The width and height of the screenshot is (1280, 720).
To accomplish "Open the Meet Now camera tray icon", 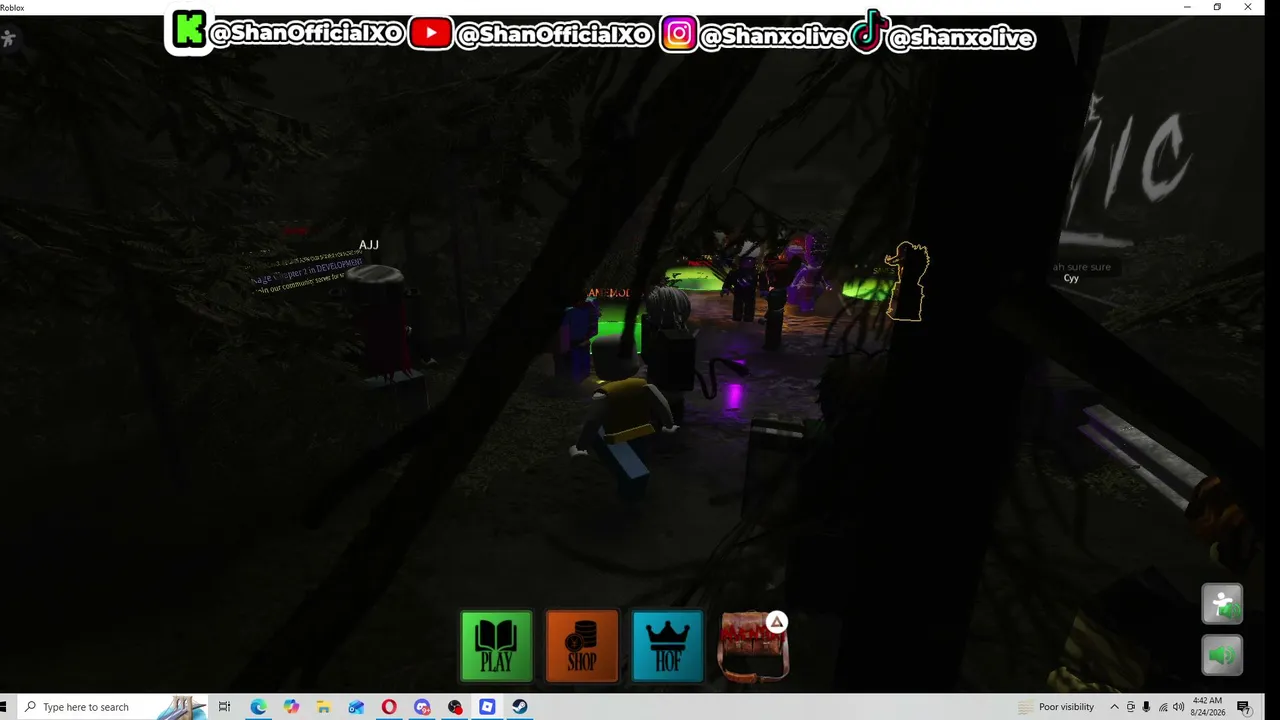I will pyautogui.click(x=1130, y=707).
